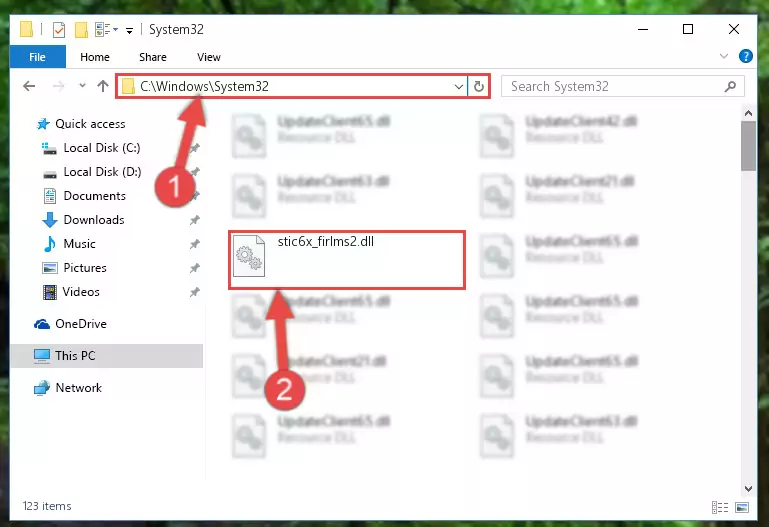Screen dimensions: 769x527
Task: Open the File ribbon tab
Action: tap(37, 57)
